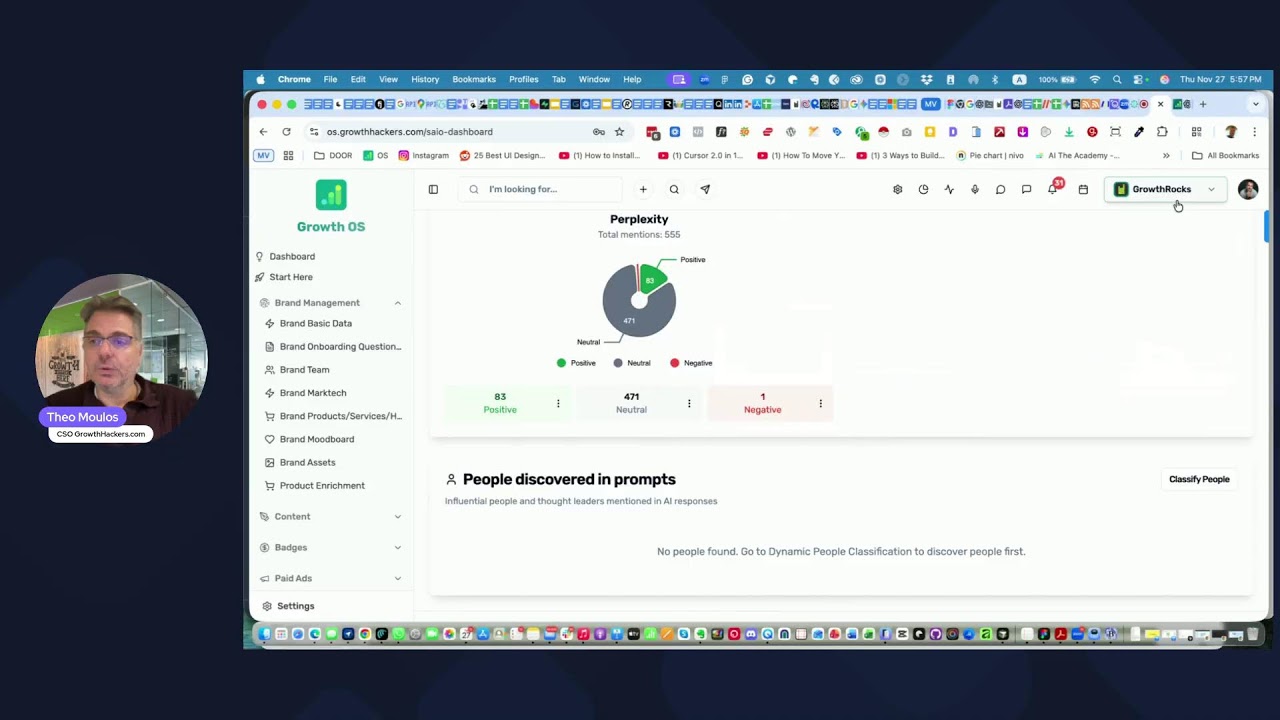Open Start Here in sidebar
1280x720 pixels.
[x=290, y=277]
